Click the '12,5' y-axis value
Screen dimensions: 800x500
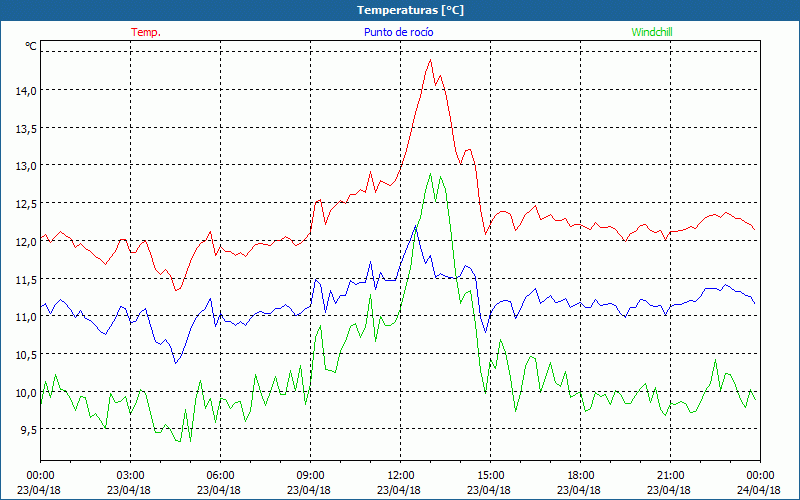click(26, 204)
